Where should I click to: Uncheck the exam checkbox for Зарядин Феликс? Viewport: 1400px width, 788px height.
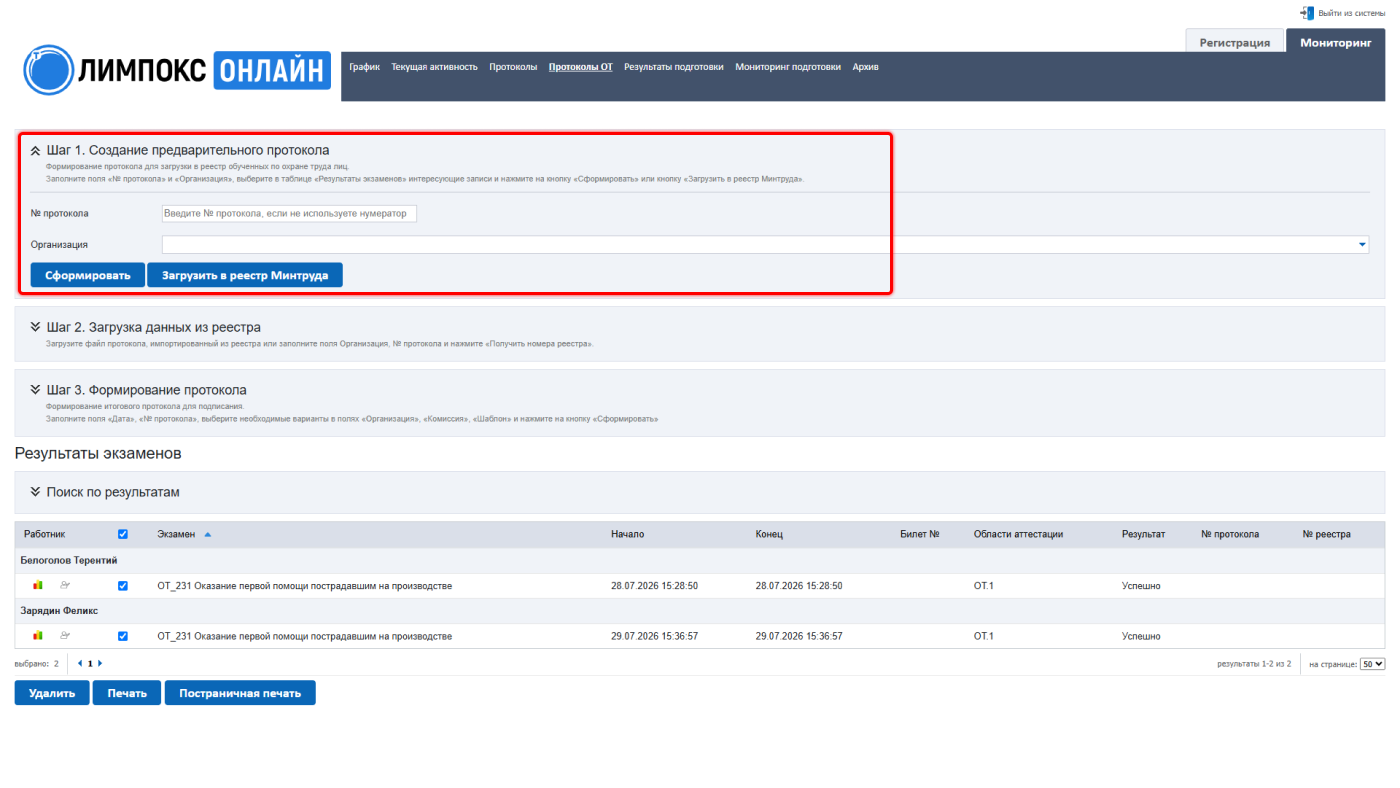pyautogui.click(x=123, y=636)
